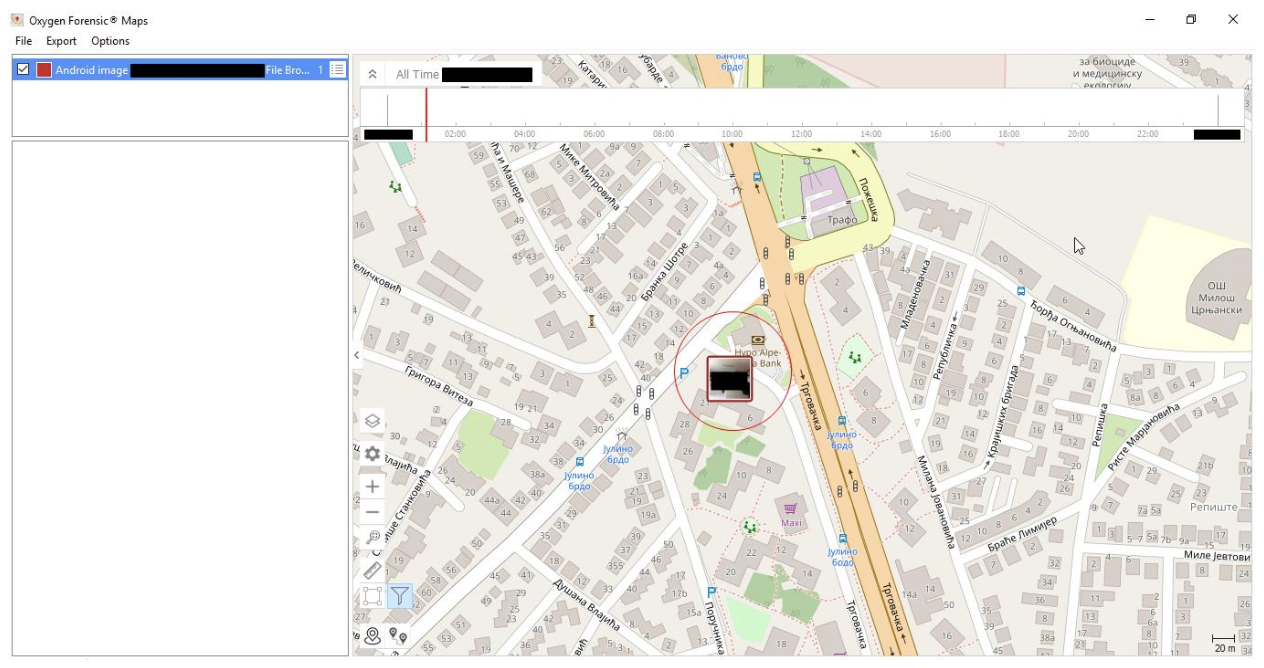Click the 12:00 timeline tick label

tap(801, 134)
